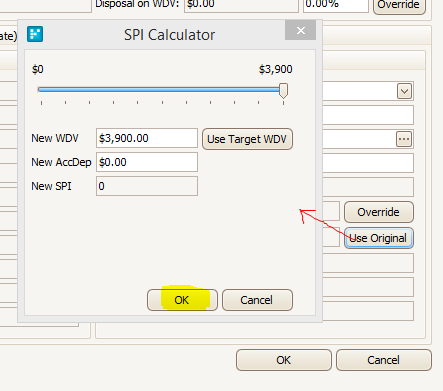Open the dropdown arrow in right panel
443x391 pixels.
[404, 91]
